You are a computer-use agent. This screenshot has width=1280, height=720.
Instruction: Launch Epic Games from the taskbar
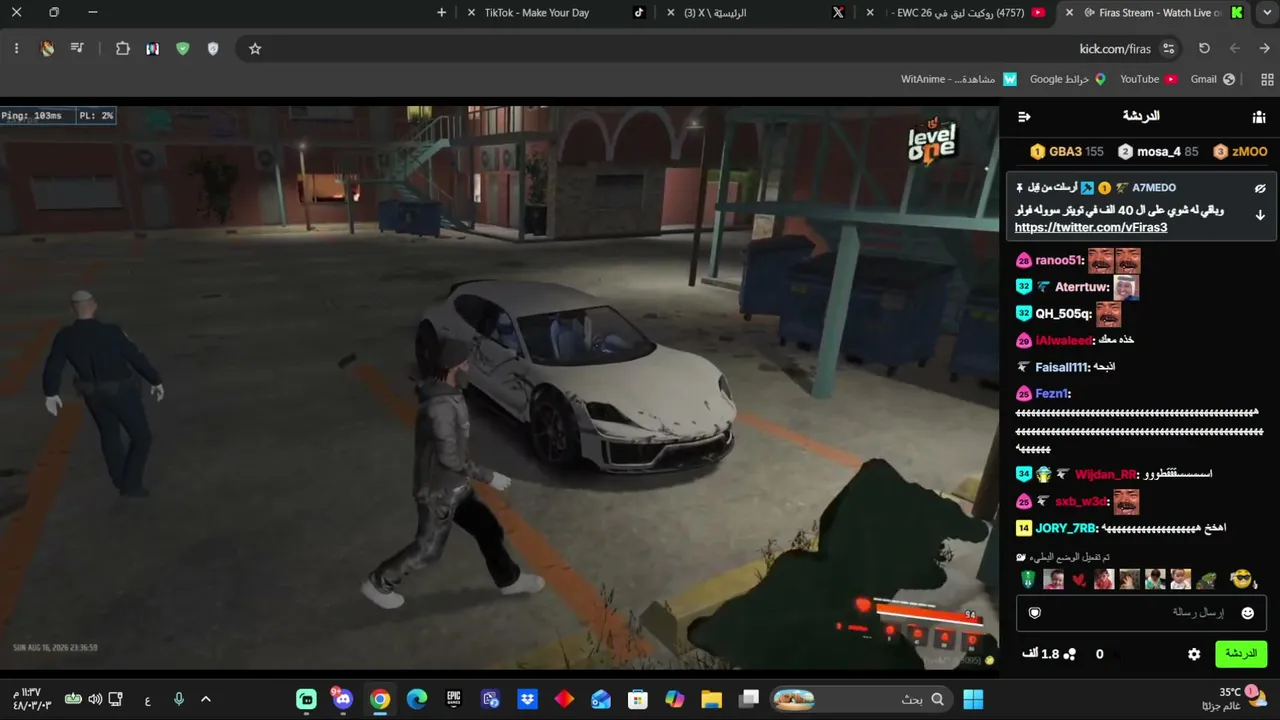(454, 699)
